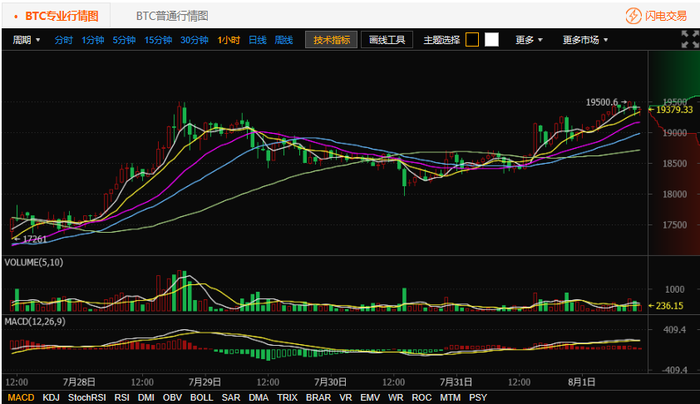Select MACD indicator
700x404 pixels.
click(x=21, y=397)
